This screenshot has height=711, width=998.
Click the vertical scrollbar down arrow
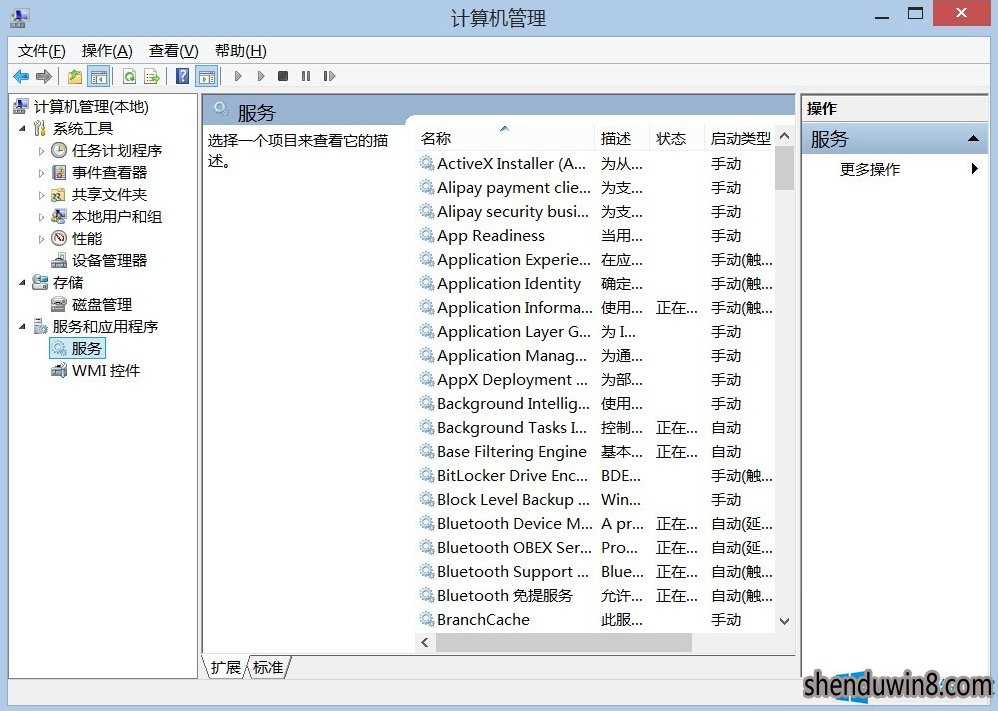coord(785,621)
